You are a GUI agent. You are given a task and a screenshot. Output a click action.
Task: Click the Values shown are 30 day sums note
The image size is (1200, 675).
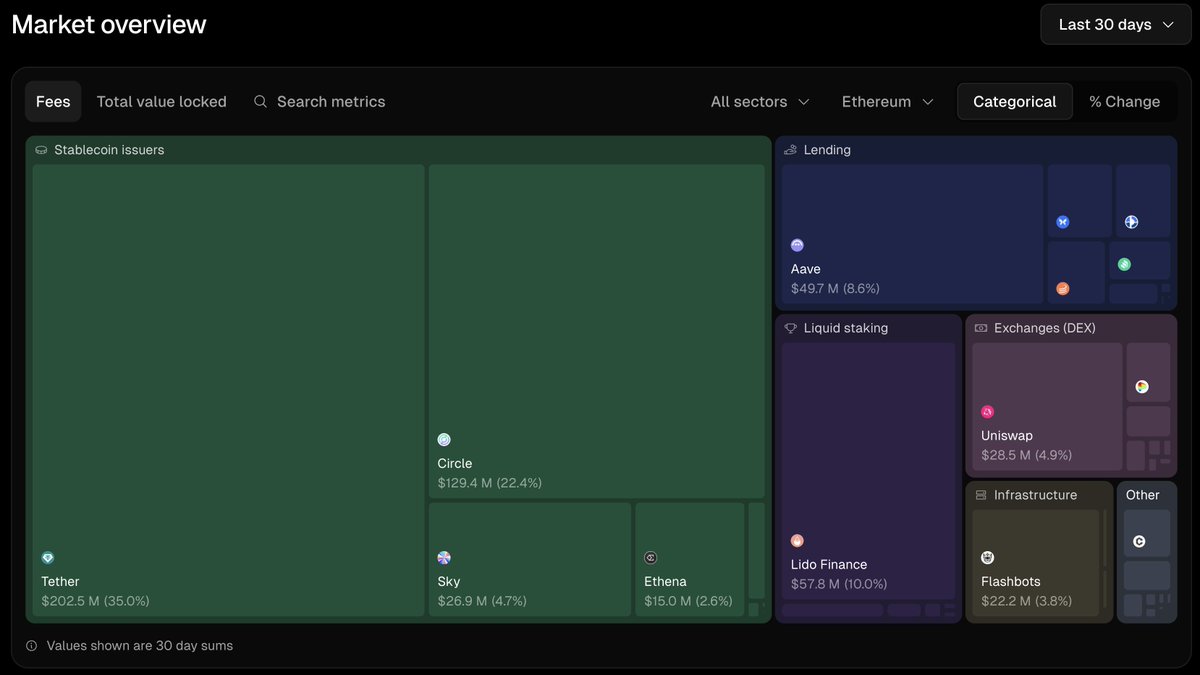(x=140, y=646)
